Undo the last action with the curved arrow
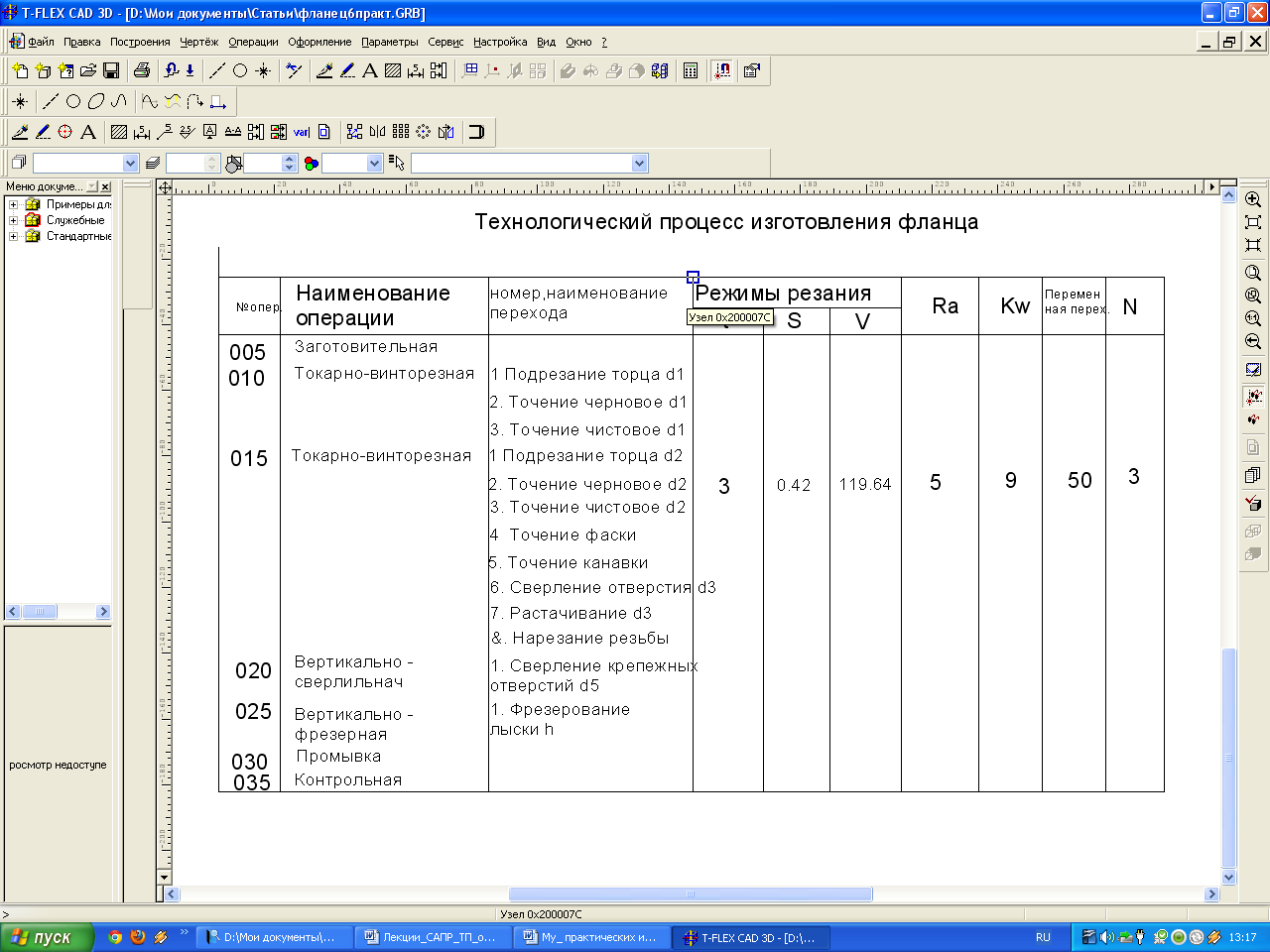Viewport: 1270px width, 952px height. point(171,70)
